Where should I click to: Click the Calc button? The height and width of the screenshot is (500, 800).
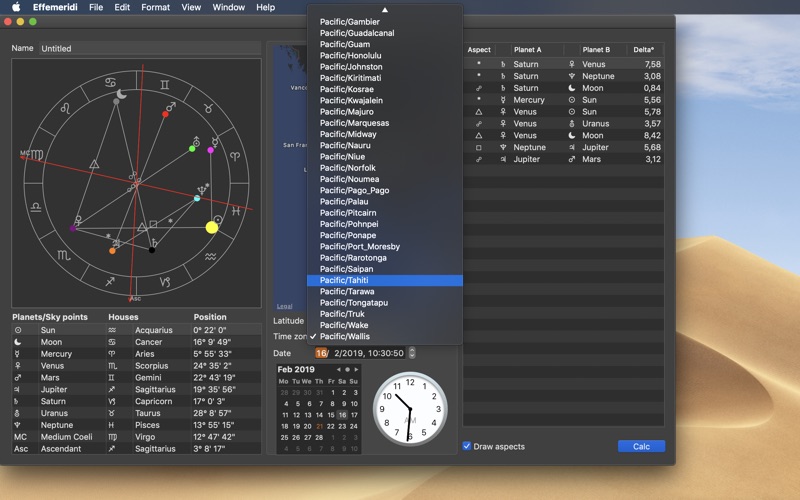coord(641,446)
